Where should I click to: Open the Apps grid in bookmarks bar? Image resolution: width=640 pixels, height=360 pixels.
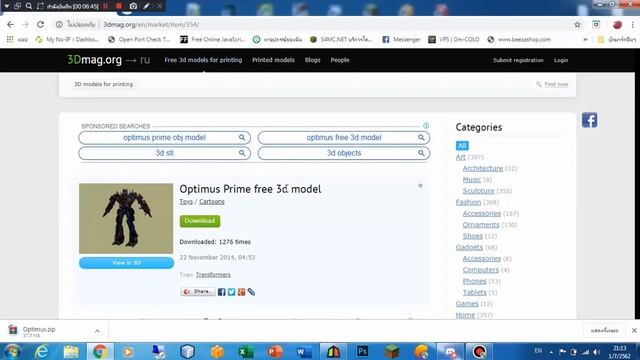(10, 39)
